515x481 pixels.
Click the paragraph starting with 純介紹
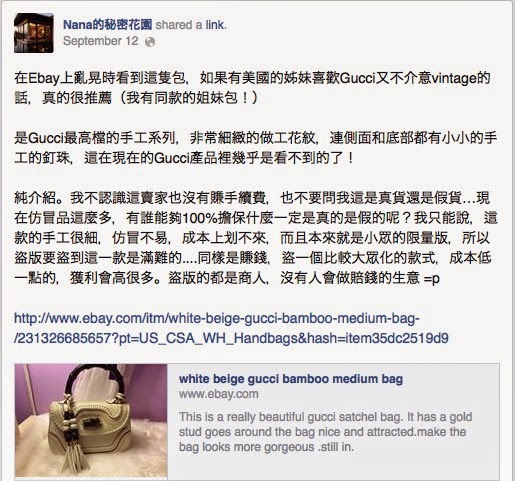(x=256, y=238)
